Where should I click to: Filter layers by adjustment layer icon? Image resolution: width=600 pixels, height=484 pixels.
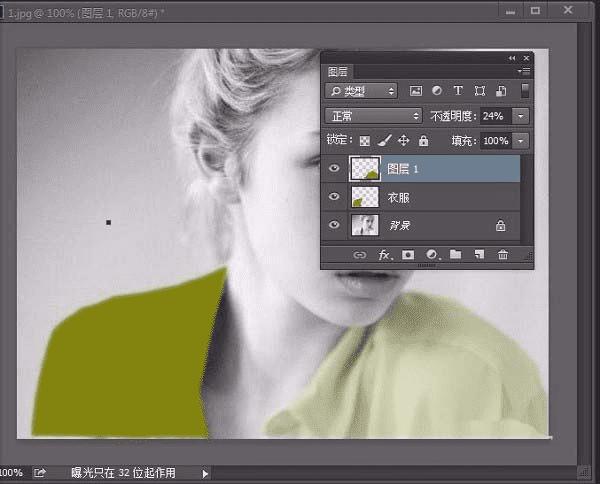click(437, 91)
